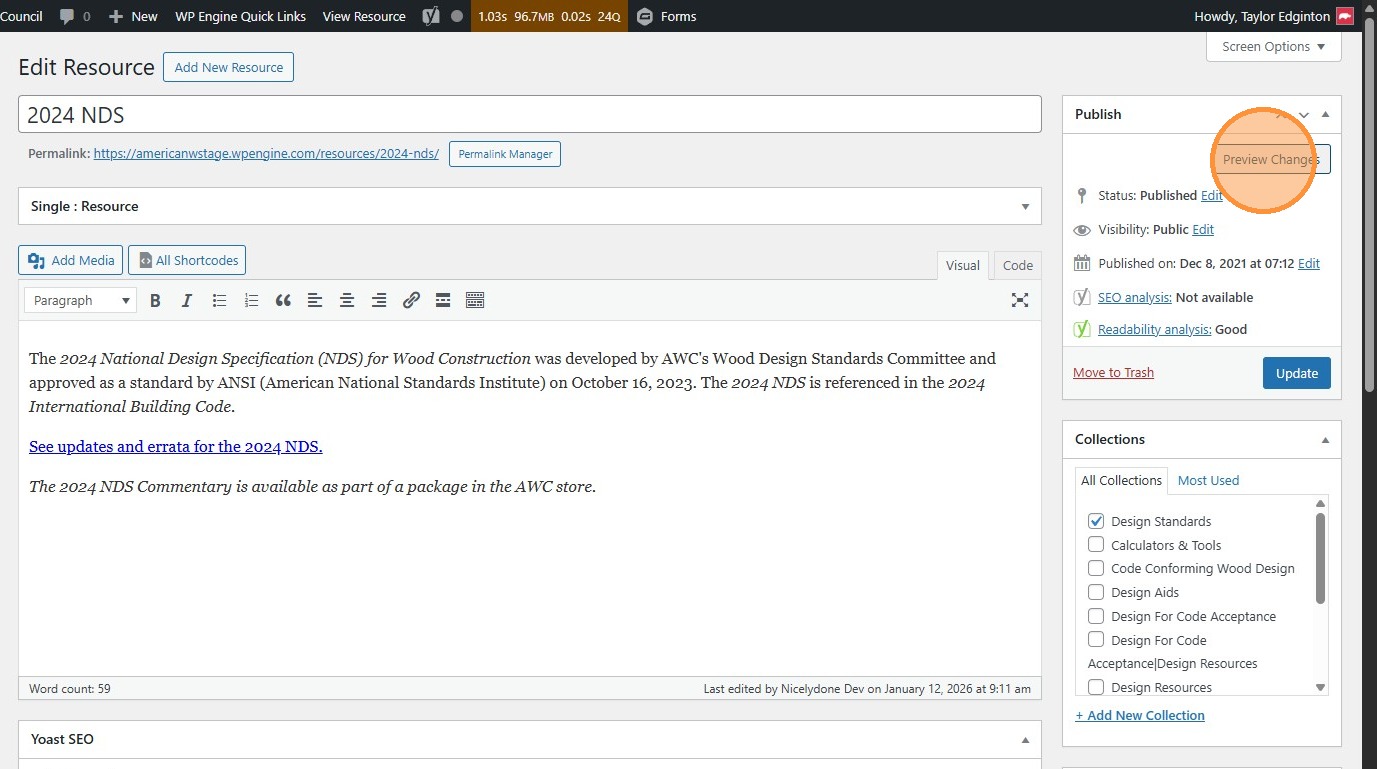Apply bold formatting in the editor toolbar
Image resolution: width=1377 pixels, height=769 pixels.
155,300
